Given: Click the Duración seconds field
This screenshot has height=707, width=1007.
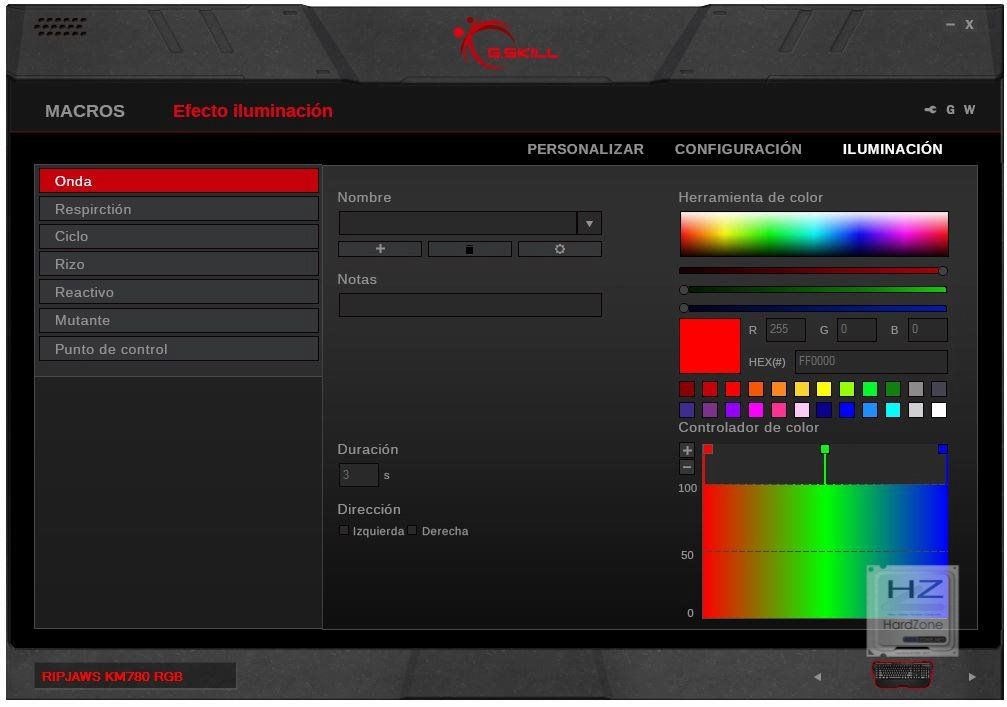Looking at the screenshot, I should point(358,475).
